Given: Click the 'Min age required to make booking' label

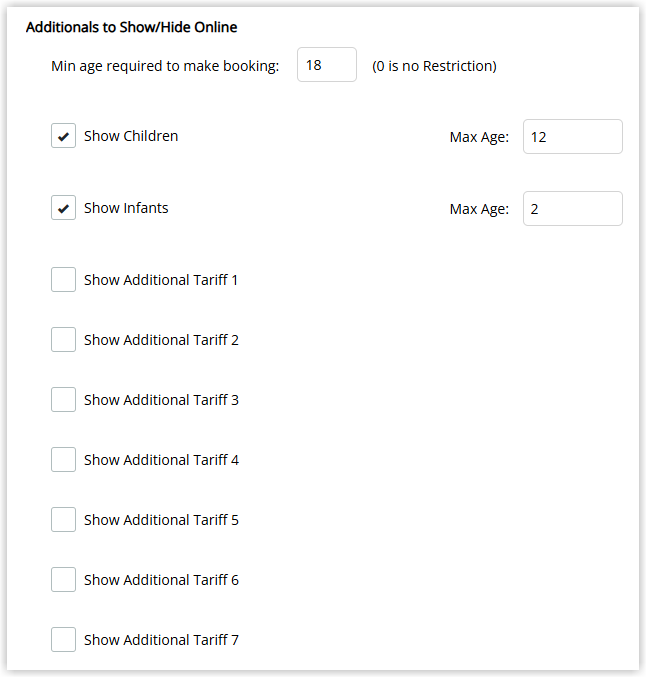Looking at the screenshot, I should pyautogui.click(x=165, y=66).
